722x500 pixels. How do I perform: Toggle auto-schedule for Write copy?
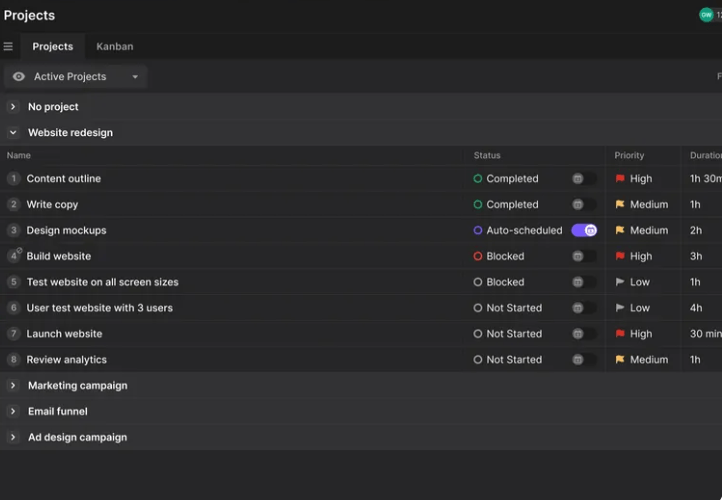coord(584,204)
